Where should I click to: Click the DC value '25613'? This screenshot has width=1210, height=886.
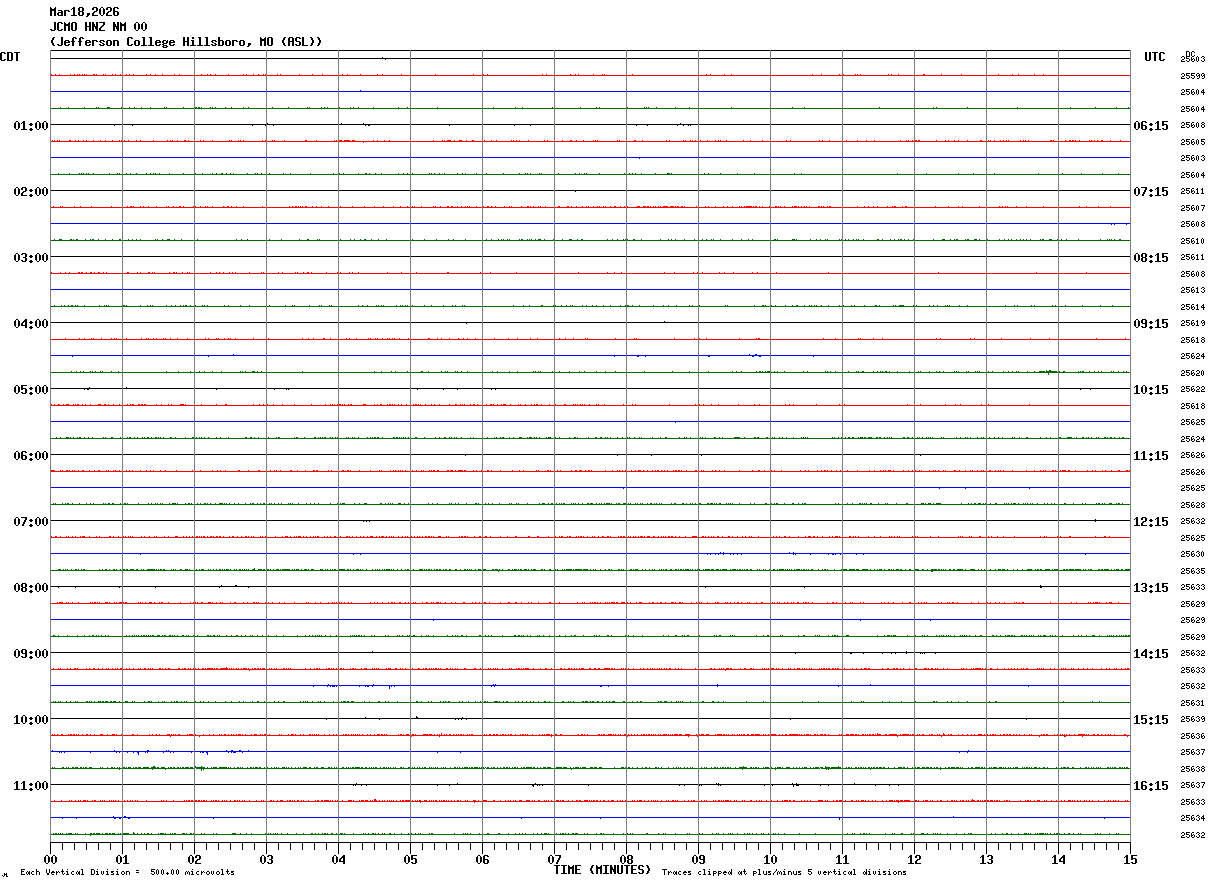pyautogui.click(x=1192, y=290)
